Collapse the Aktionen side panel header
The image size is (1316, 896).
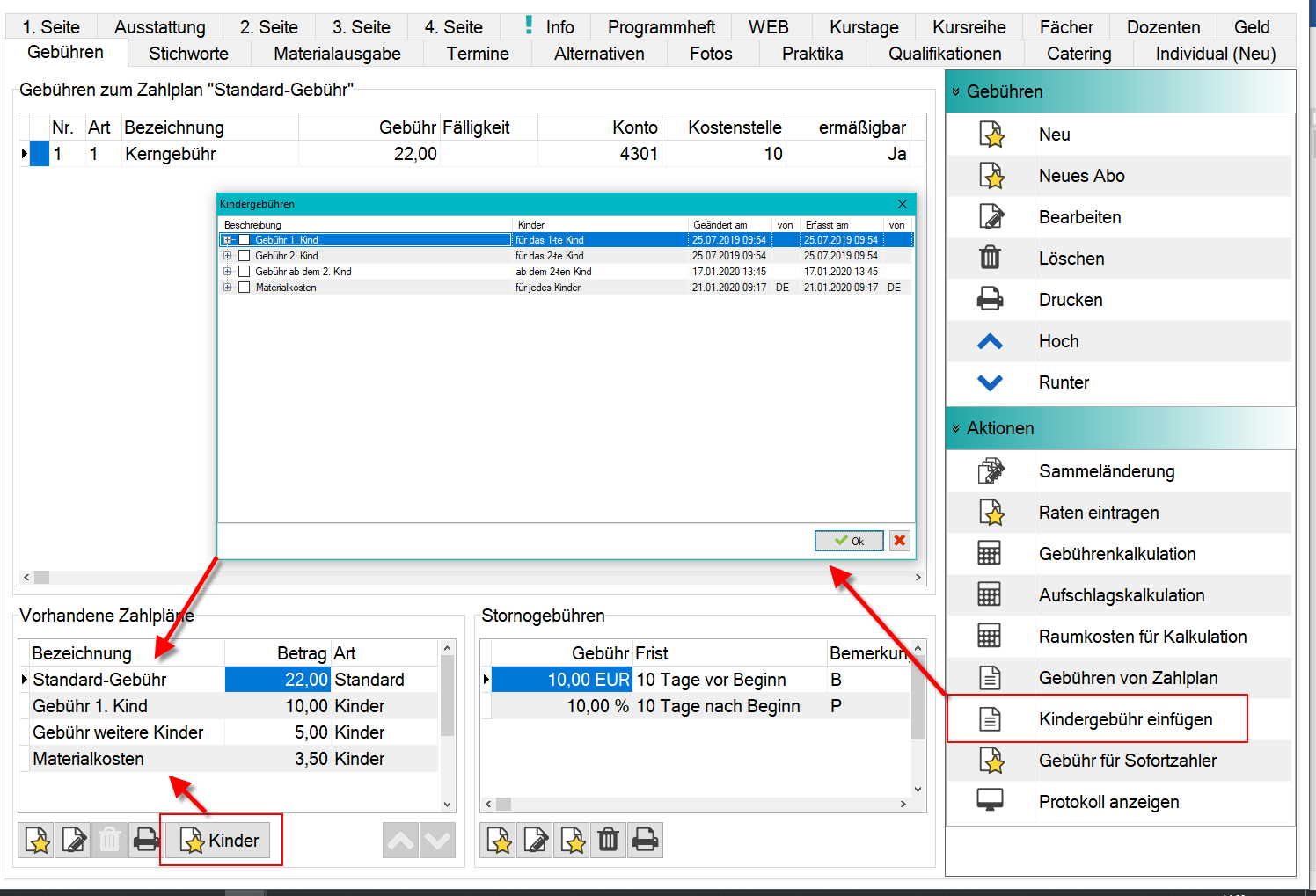pos(1120,428)
